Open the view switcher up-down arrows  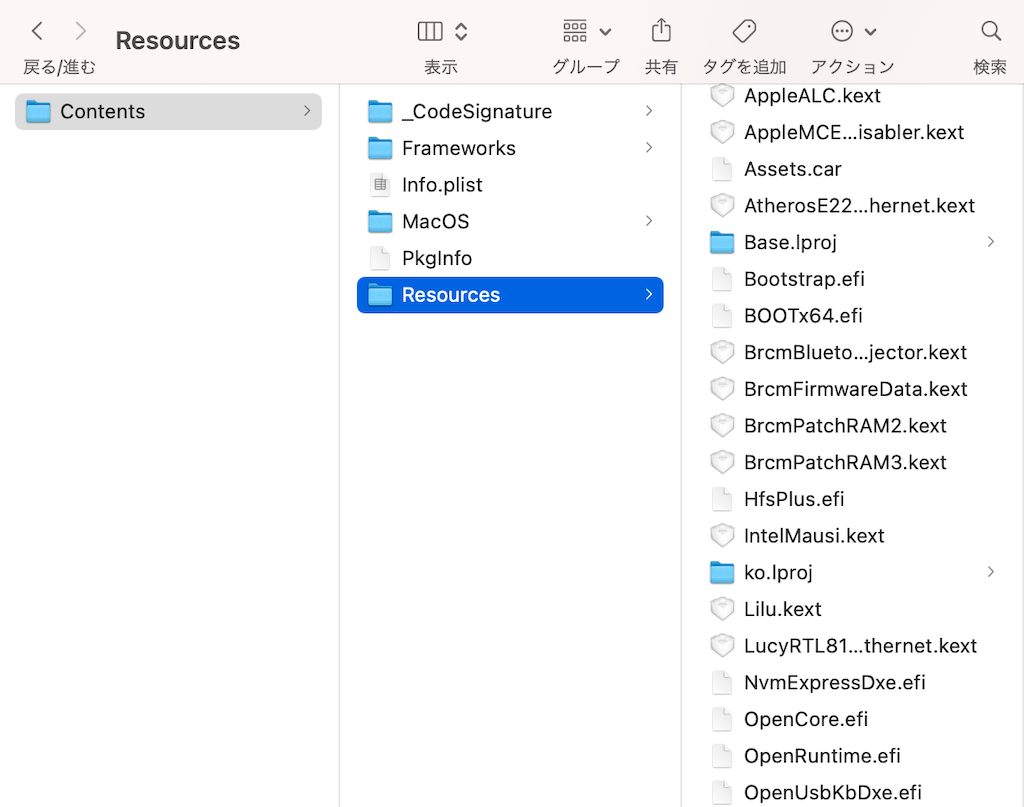click(x=461, y=31)
